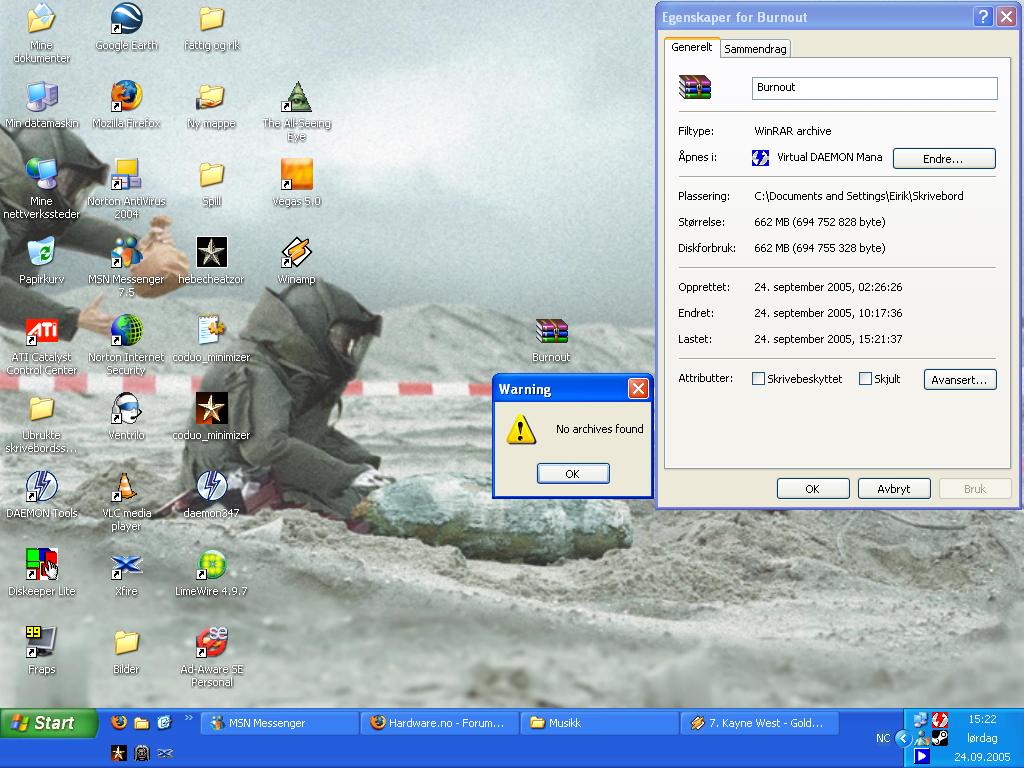Screen dimensions: 1024x768
Task: Expand the quick launch overflow chevron
Action: [x=189, y=718]
